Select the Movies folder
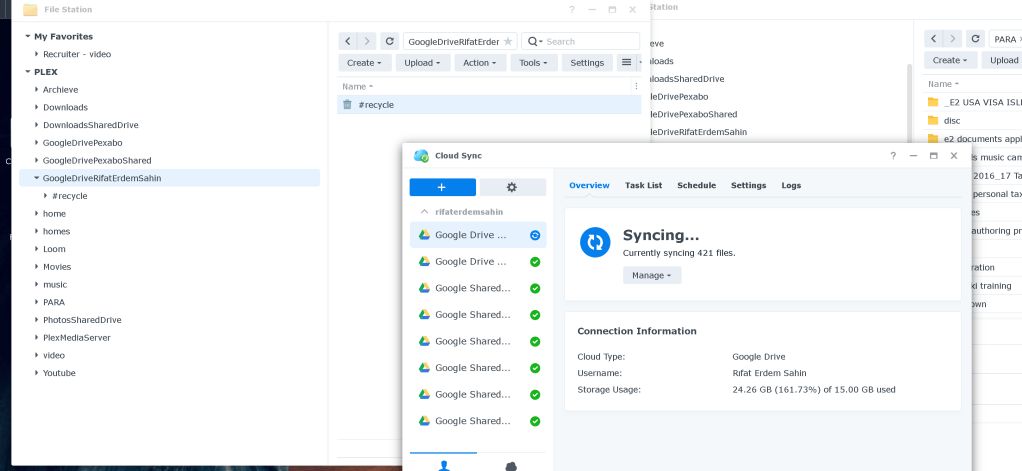 click(57, 267)
